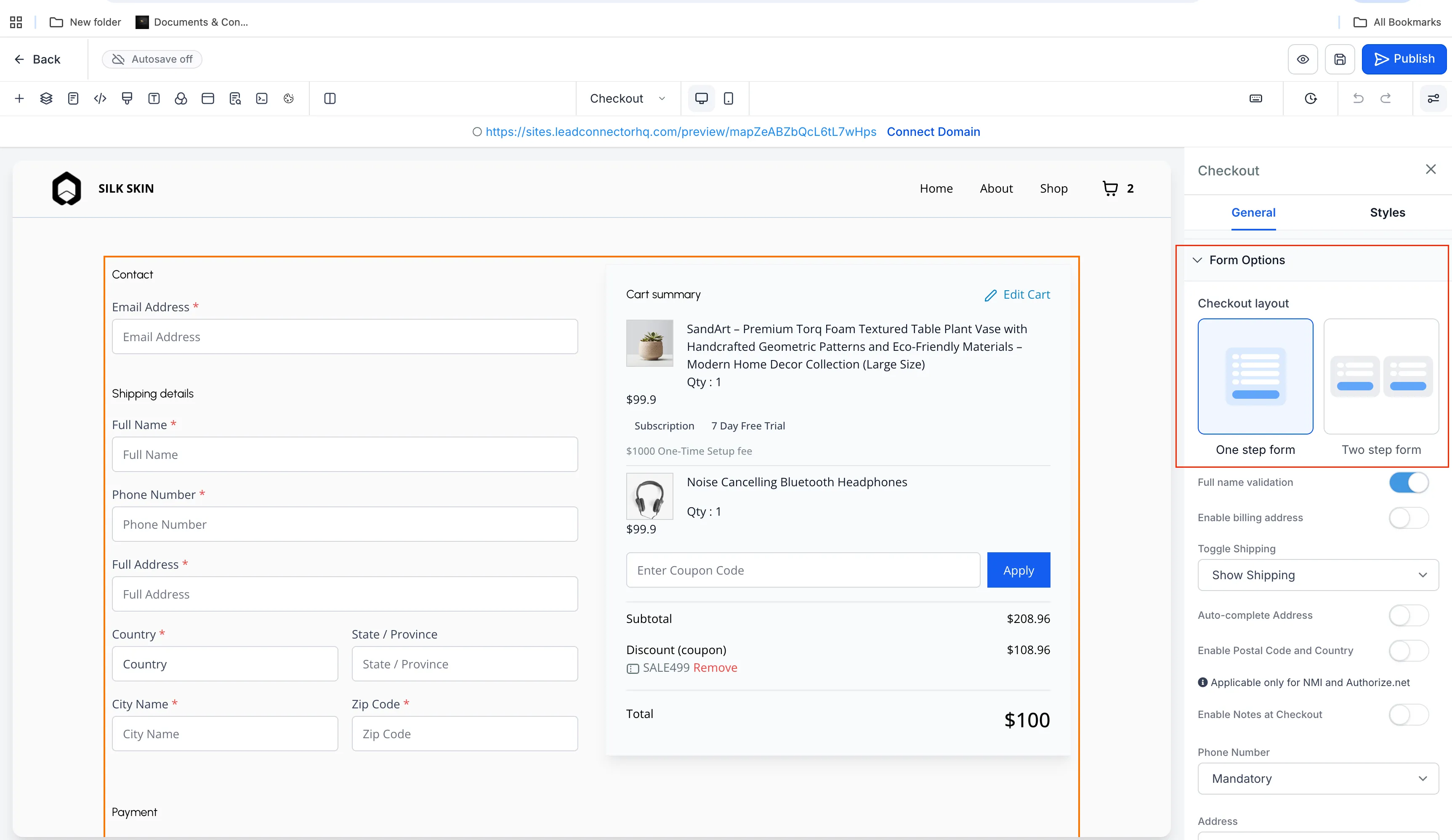
Task: Open the overlapping circles color icon
Action: pyautogui.click(x=181, y=98)
